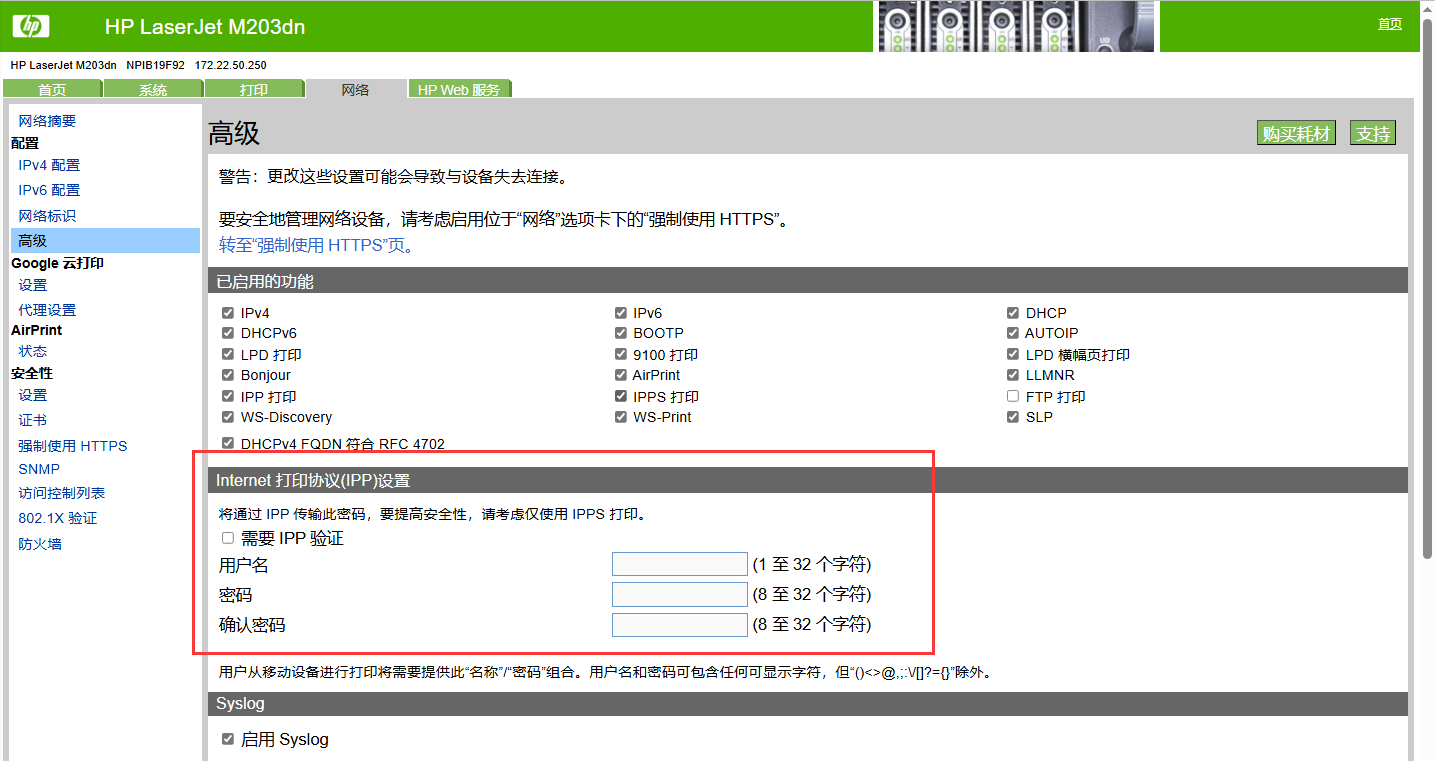Click the 支持 button
The image size is (1435, 761).
(1373, 133)
